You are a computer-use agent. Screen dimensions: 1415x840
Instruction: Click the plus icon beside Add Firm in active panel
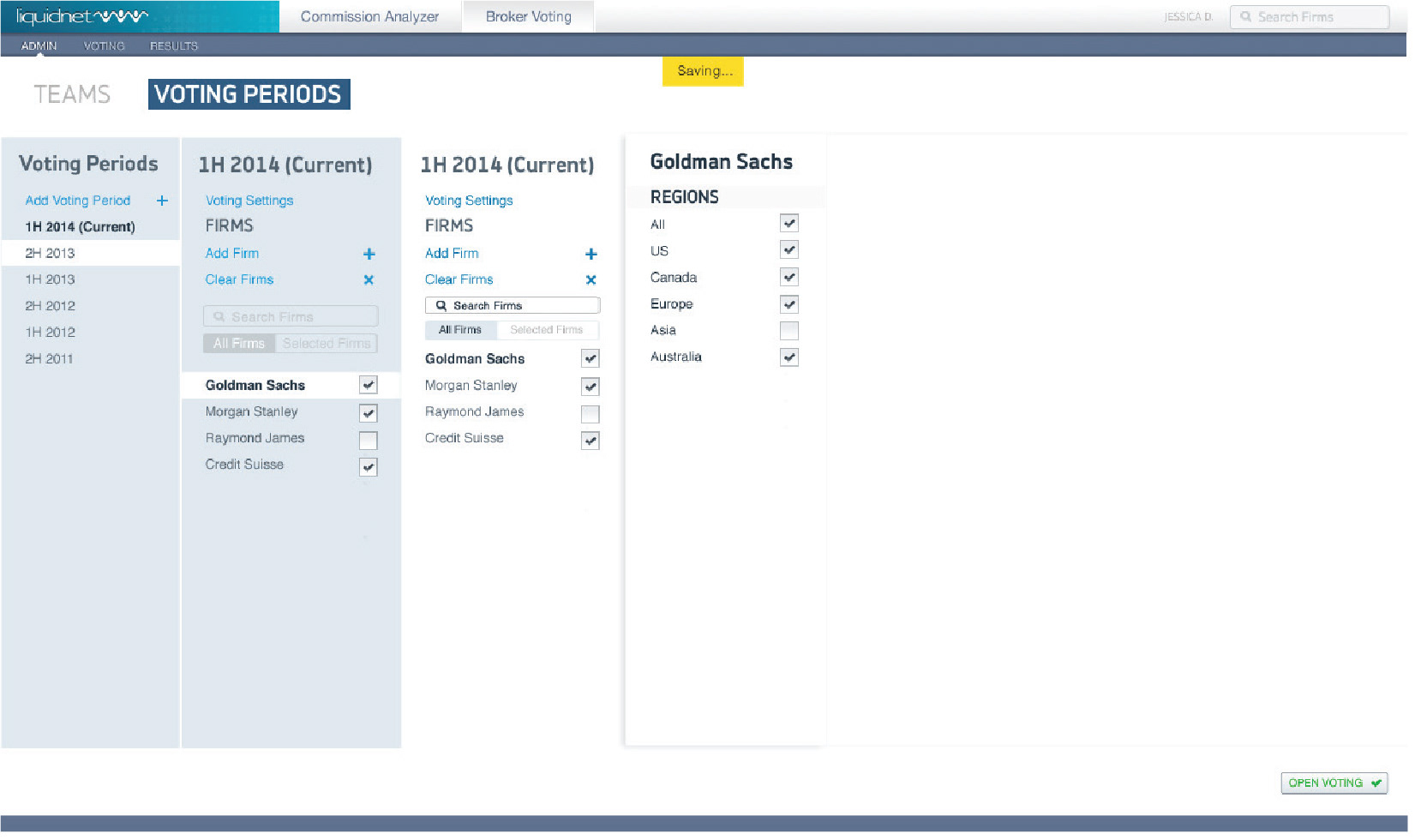(x=593, y=255)
